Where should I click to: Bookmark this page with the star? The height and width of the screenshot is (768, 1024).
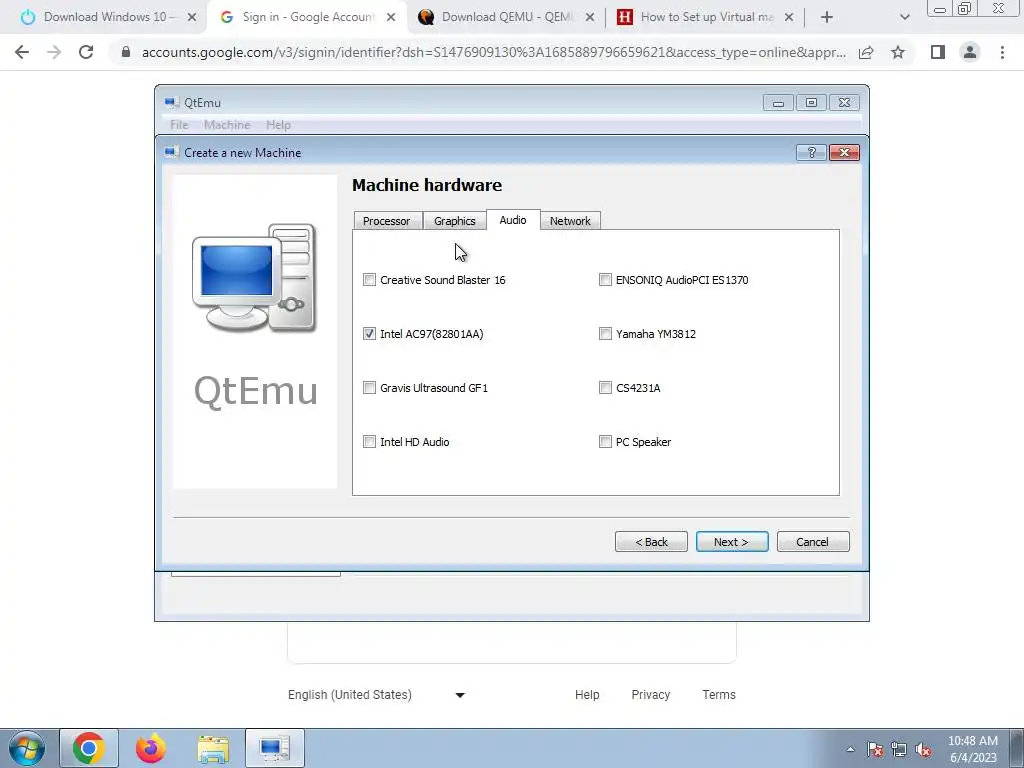coord(898,52)
